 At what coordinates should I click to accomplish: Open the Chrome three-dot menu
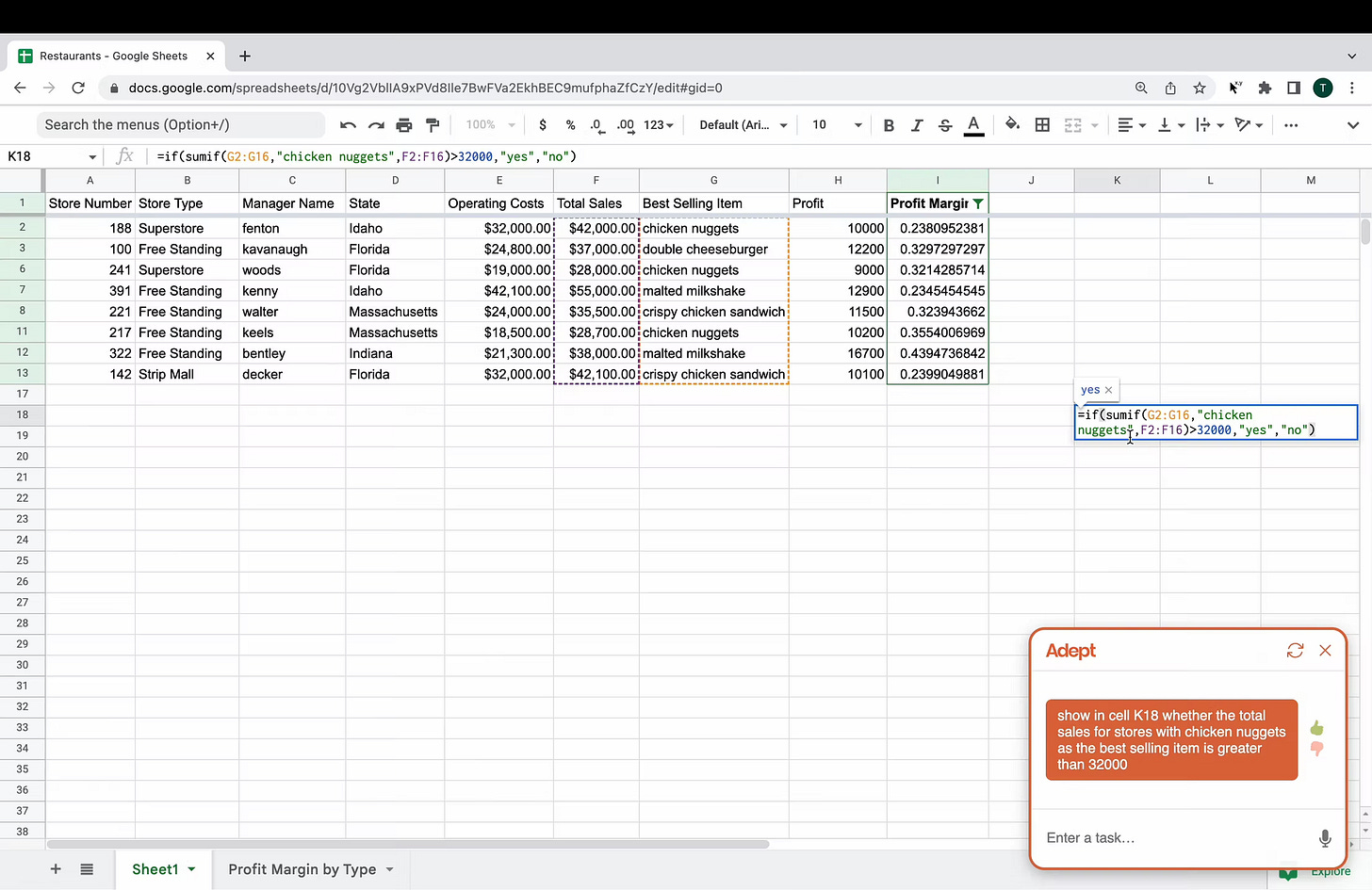click(x=1352, y=88)
